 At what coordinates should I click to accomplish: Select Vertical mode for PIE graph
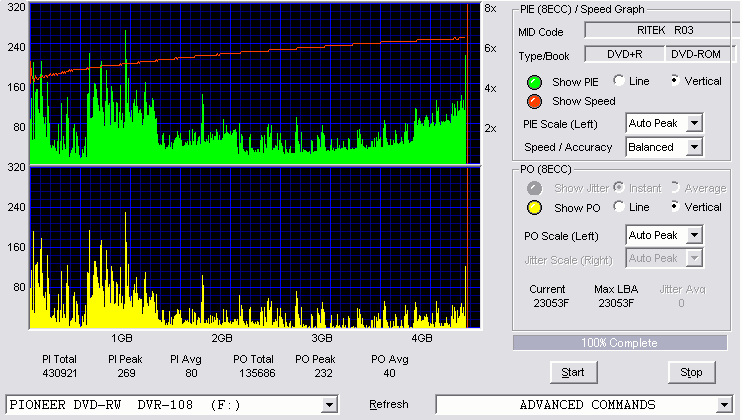[675, 80]
